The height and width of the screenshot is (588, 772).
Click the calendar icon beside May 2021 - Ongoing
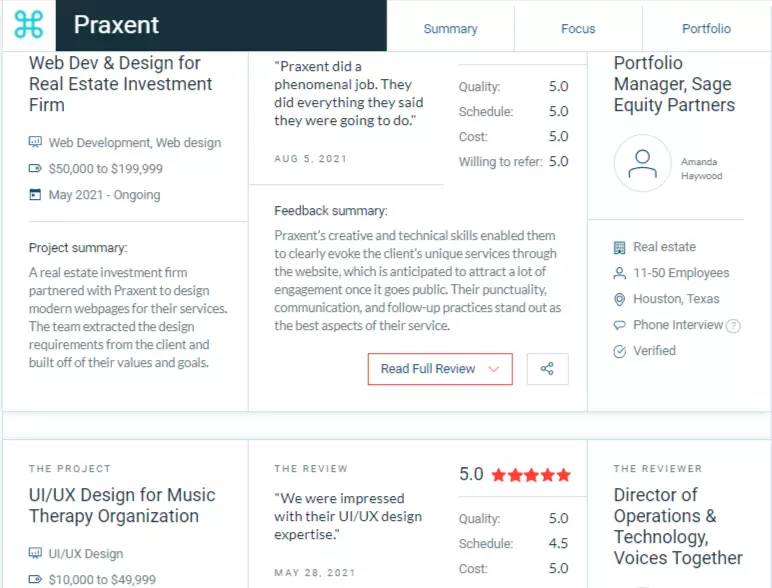pyautogui.click(x=35, y=195)
